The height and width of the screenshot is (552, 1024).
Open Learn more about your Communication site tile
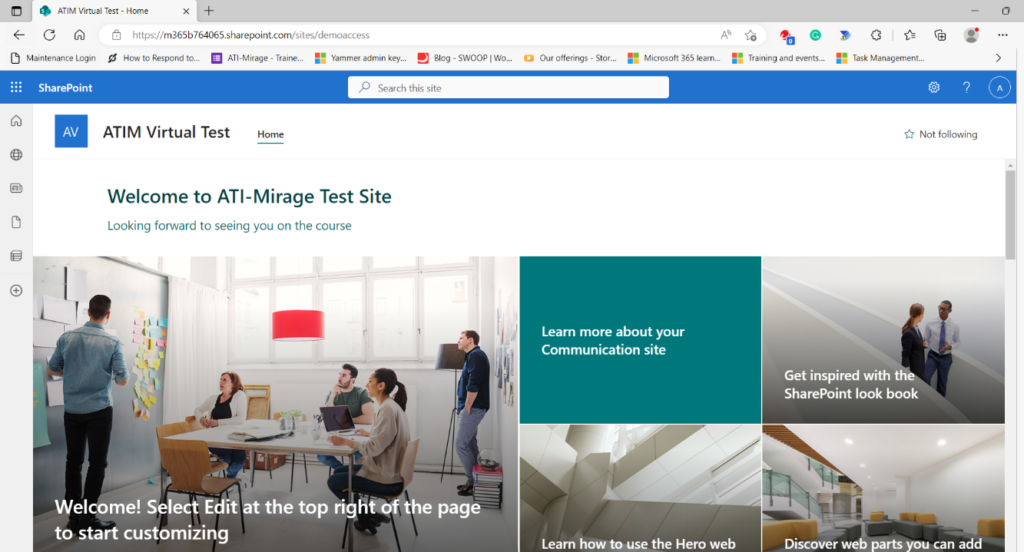pyautogui.click(x=640, y=340)
